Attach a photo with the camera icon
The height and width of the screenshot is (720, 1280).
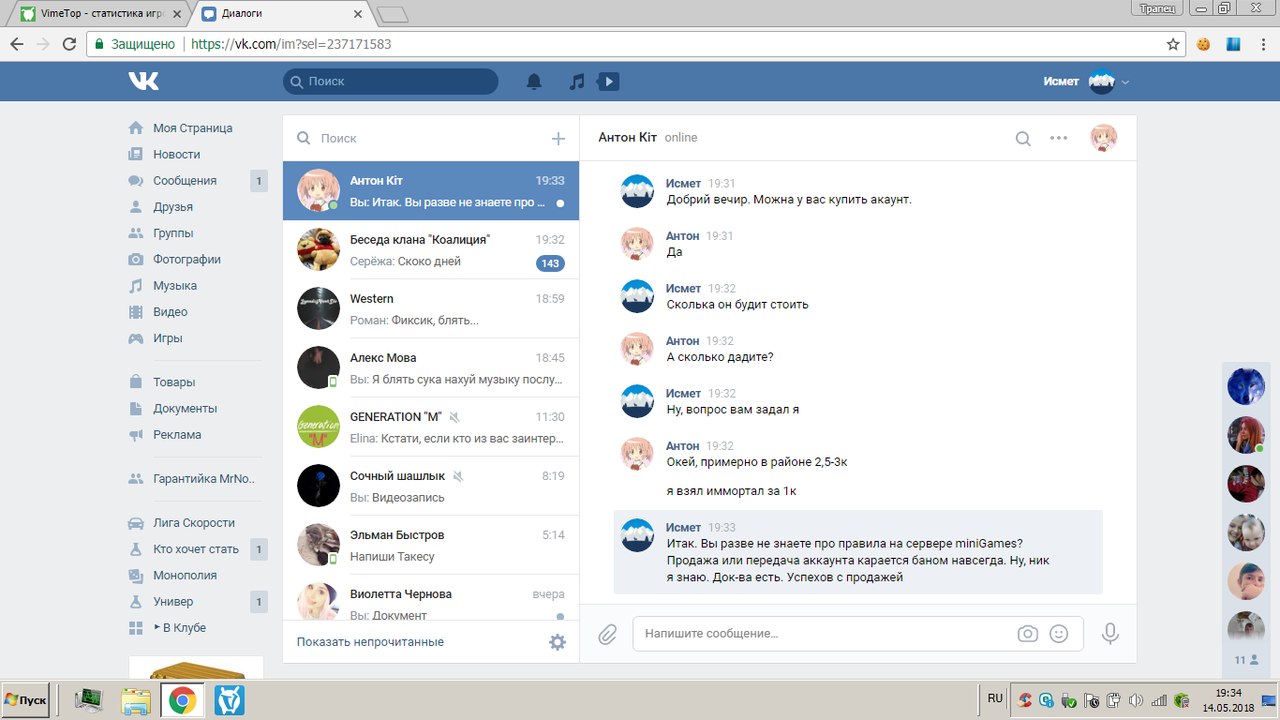point(1027,634)
